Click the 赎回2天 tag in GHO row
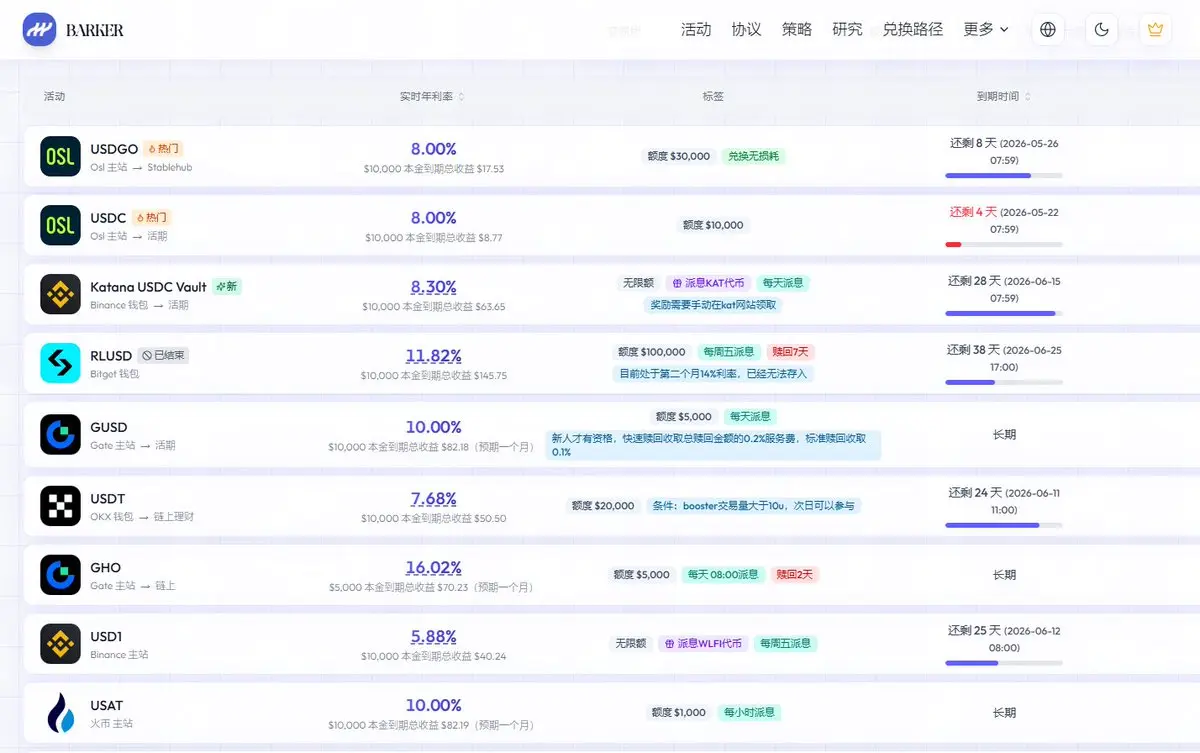The image size is (1200, 753). point(794,574)
